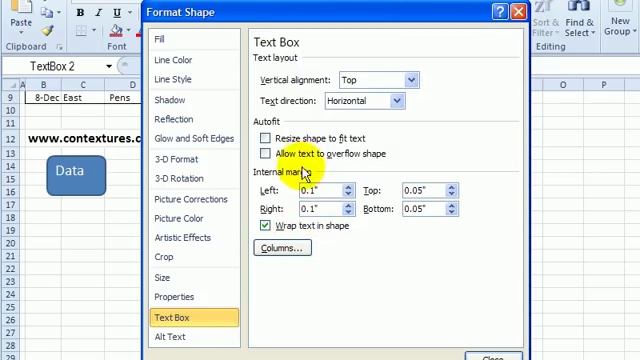Click the Sort & Filter icon
The image size is (640, 360).
tap(544, 6)
